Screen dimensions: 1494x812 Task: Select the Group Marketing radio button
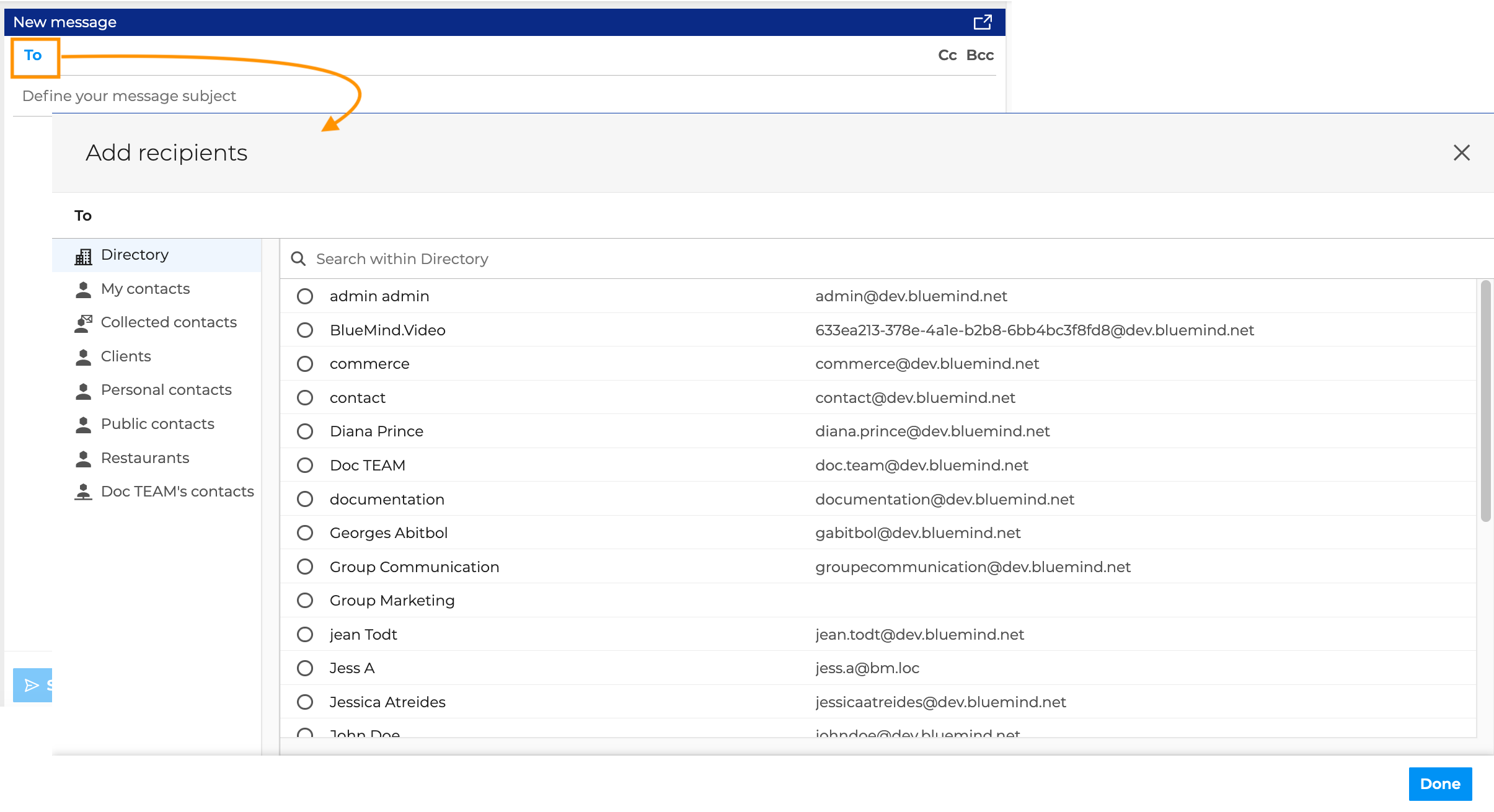[x=305, y=601]
